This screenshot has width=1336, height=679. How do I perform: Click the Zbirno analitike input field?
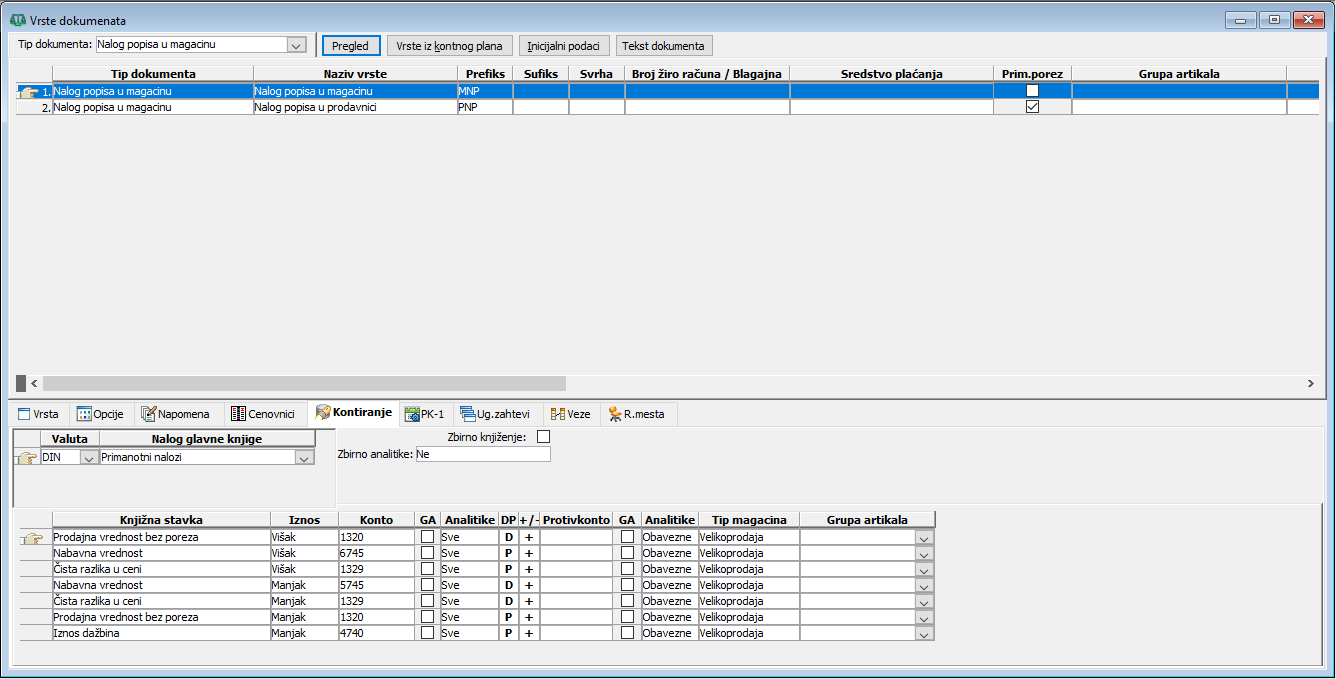483,454
